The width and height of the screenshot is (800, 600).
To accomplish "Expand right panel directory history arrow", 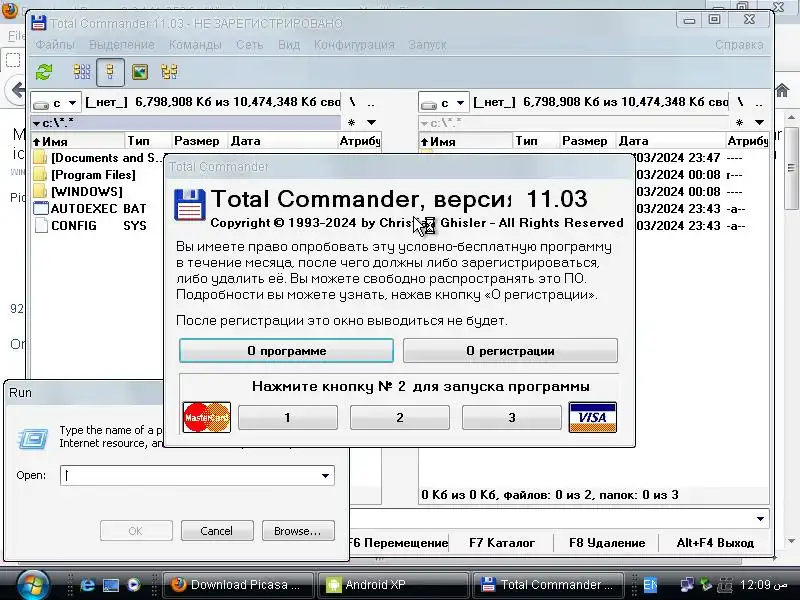I will pos(759,122).
